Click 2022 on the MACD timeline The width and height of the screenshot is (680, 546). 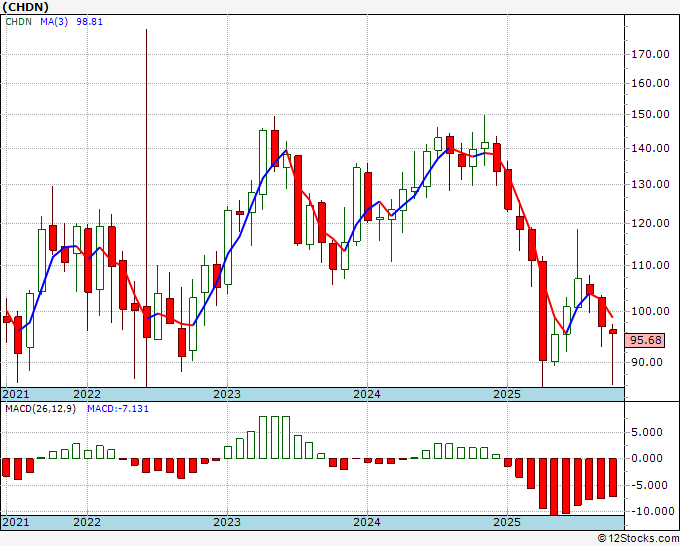(x=87, y=522)
